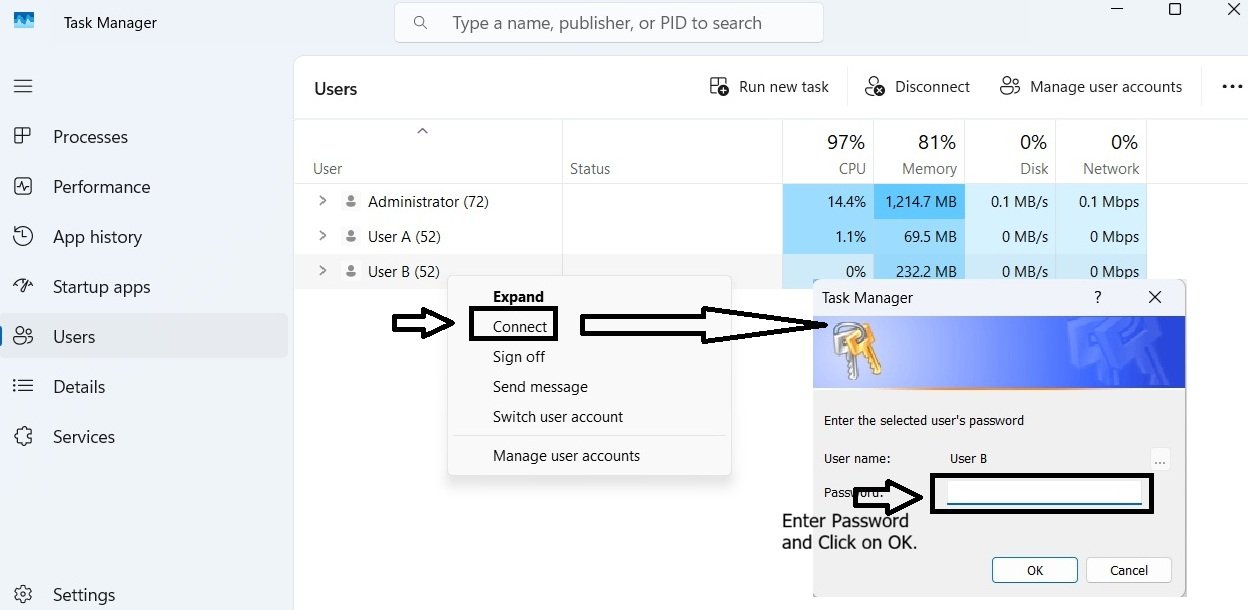Click Run new task
The width and height of the screenshot is (1248, 610).
[769, 87]
